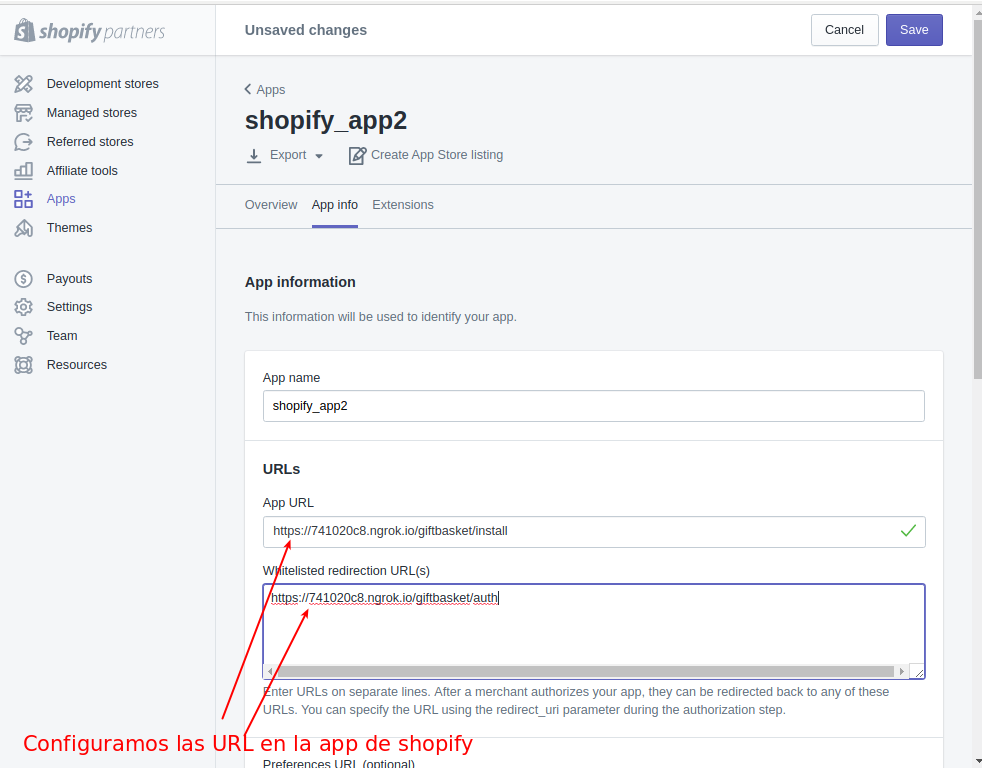Click the URLs section heading
This screenshot has width=983, height=768.
coord(281,470)
